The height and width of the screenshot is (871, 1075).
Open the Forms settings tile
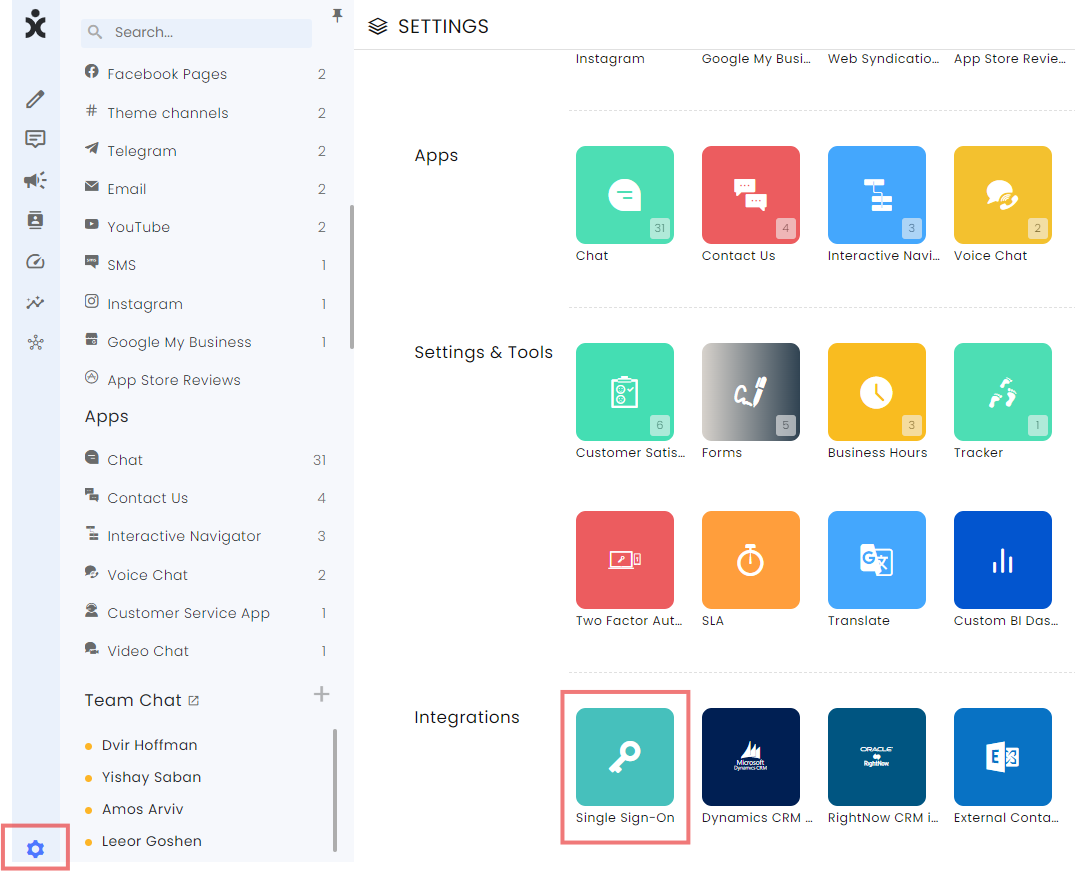tap(751, 392)
